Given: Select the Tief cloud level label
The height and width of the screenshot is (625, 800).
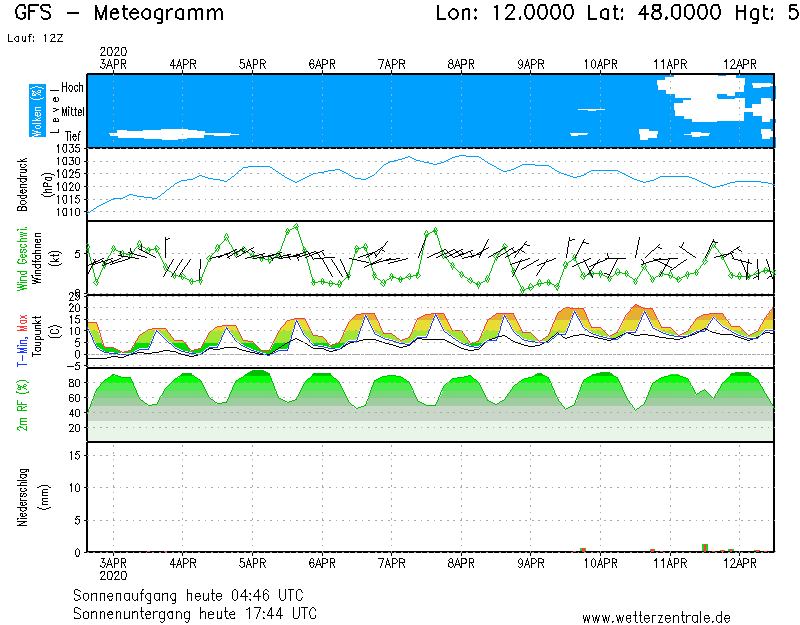Looking at the screenshot, I should (74, 135).
